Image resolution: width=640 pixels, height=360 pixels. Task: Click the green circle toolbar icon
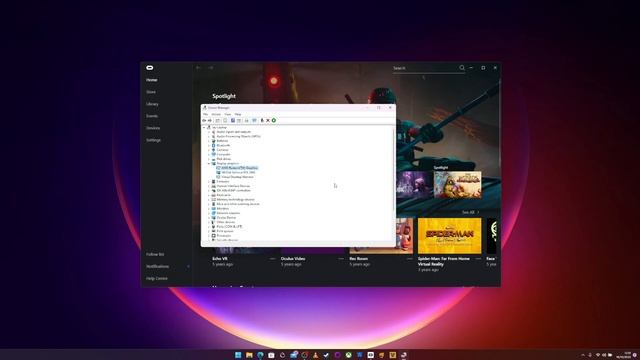[274, 120]
